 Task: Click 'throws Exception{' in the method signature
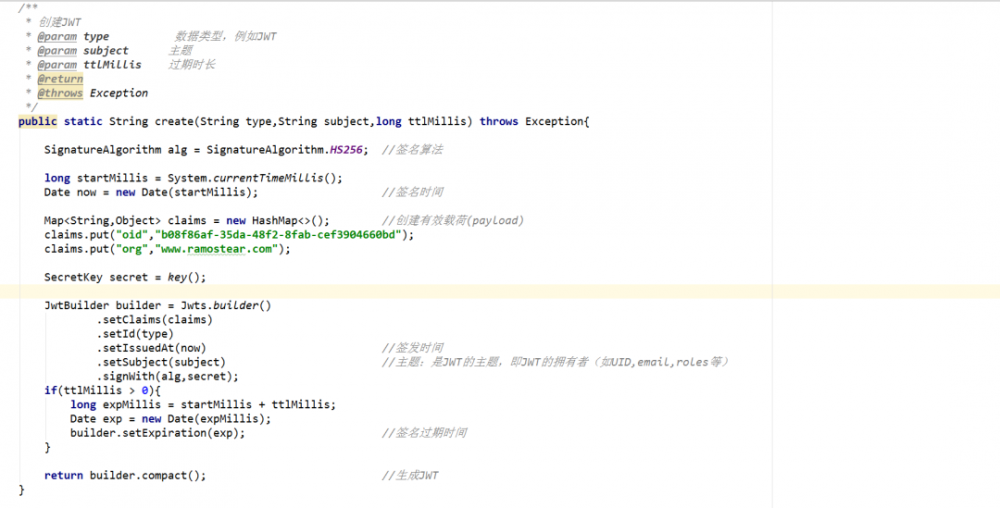tap(534, 121)
